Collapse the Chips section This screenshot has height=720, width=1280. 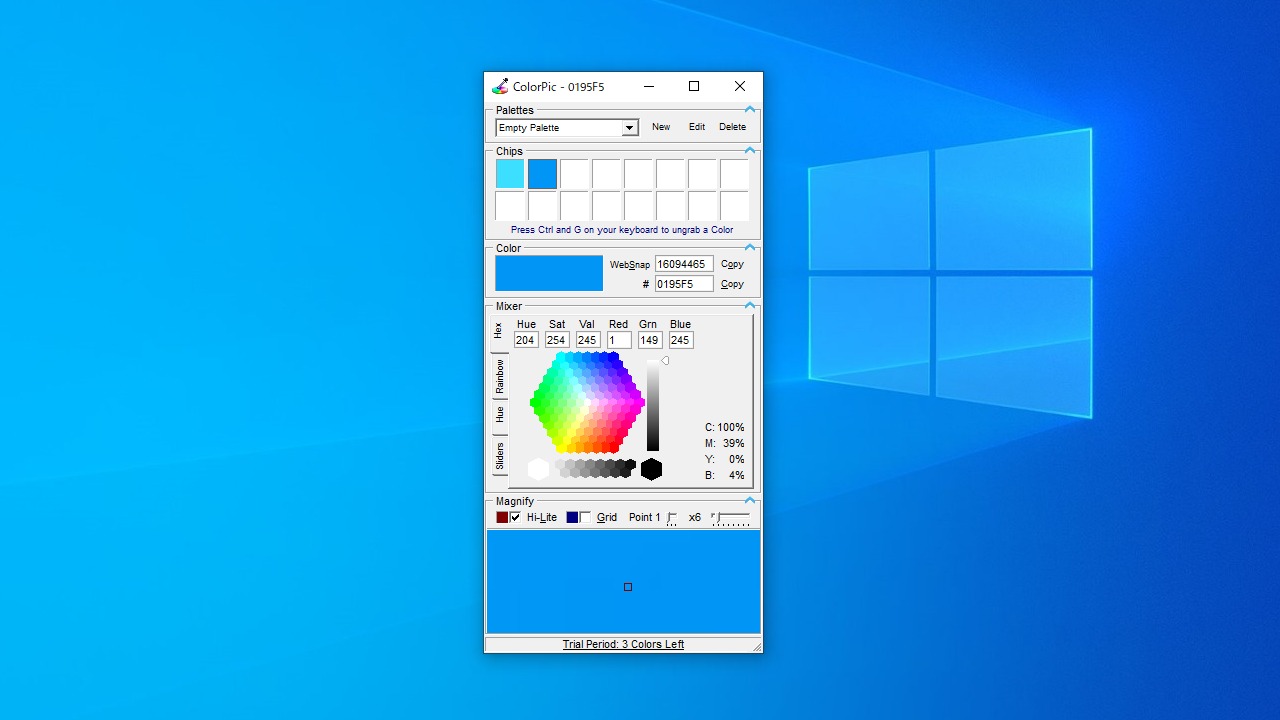point(750,150)
